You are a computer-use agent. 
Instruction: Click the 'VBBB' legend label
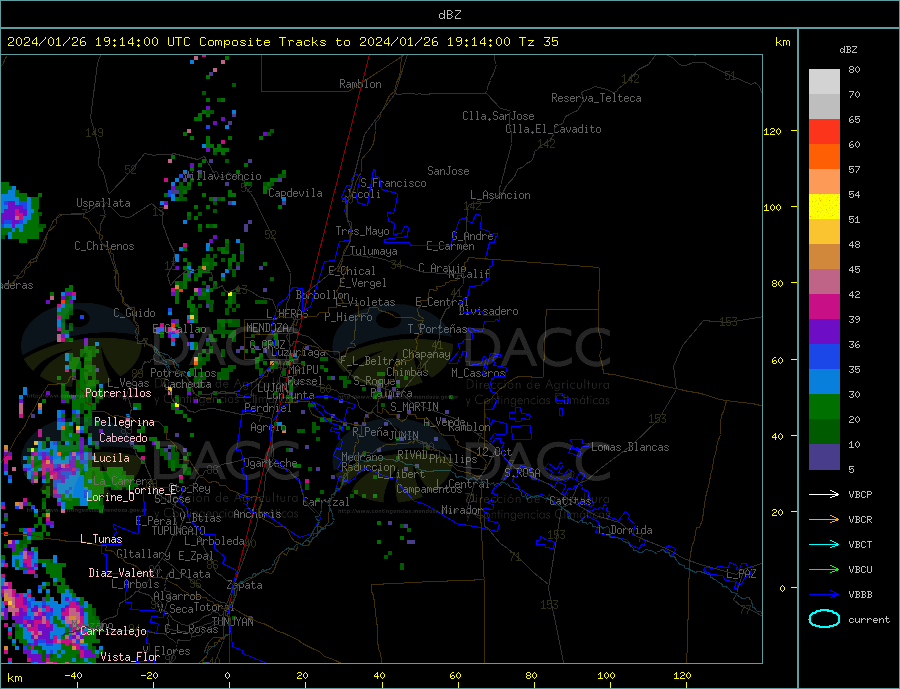[860, 595]
